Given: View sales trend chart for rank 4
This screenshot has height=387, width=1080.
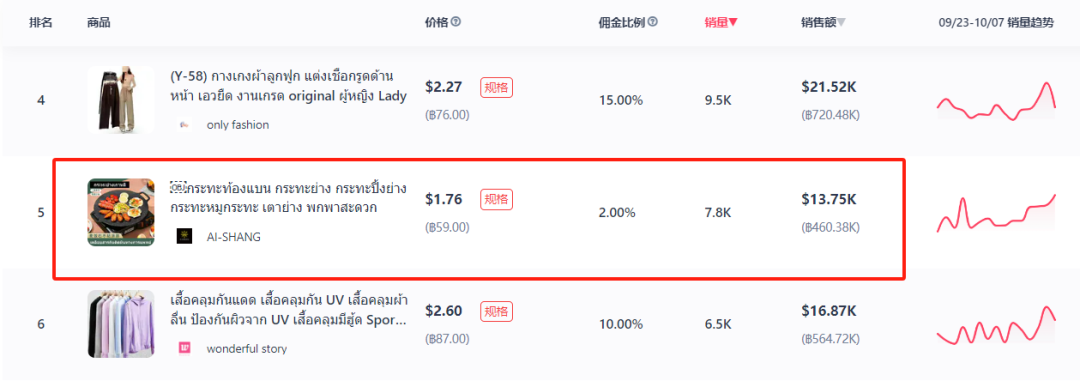Looking at the screenshot, I should (x=996, y=101).
